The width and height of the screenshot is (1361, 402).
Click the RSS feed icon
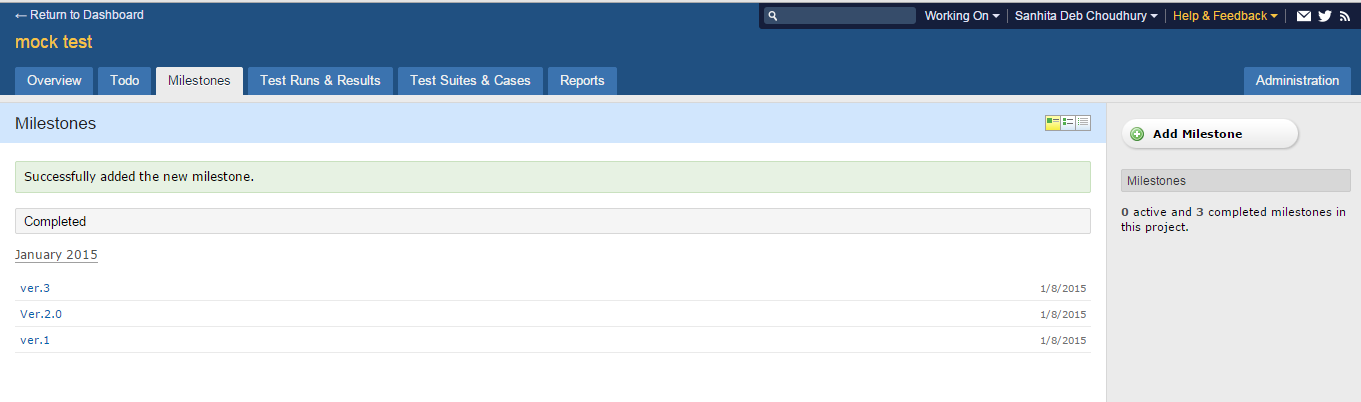[x=1345, y=16]
